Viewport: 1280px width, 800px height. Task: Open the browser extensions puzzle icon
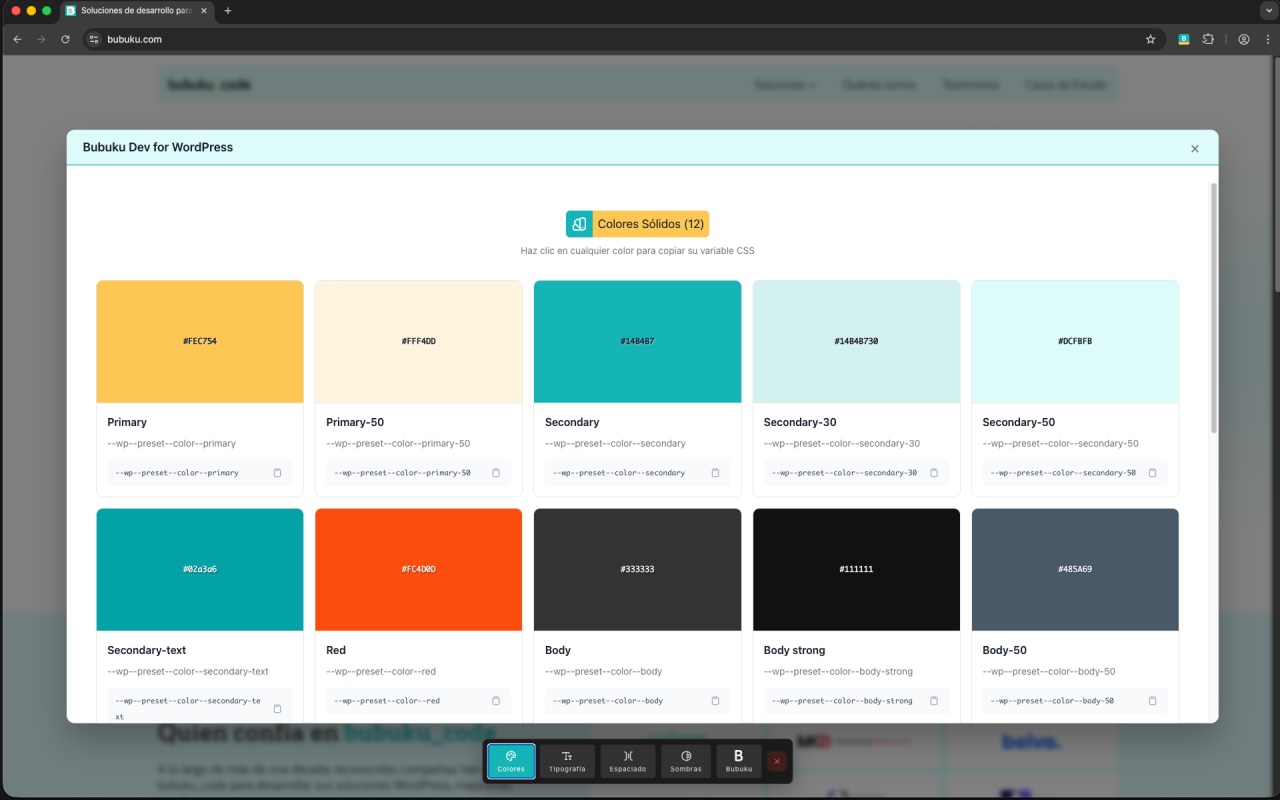point(1208,39)
